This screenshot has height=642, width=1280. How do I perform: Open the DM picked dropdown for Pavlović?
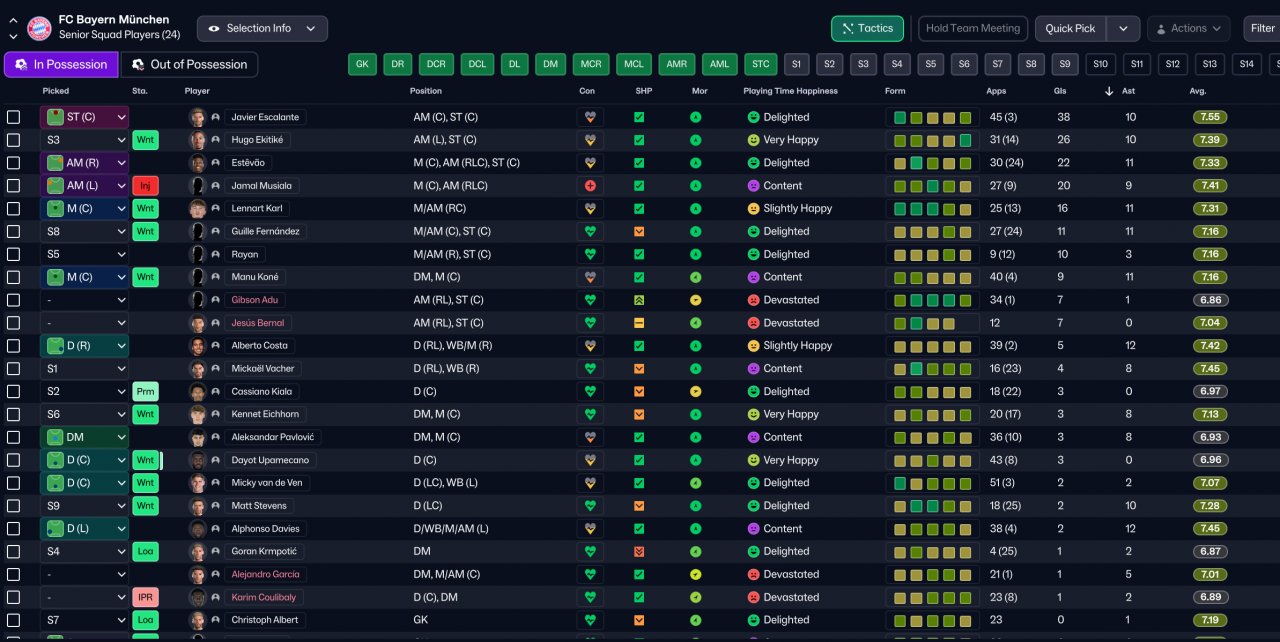[x=84, y=437]
